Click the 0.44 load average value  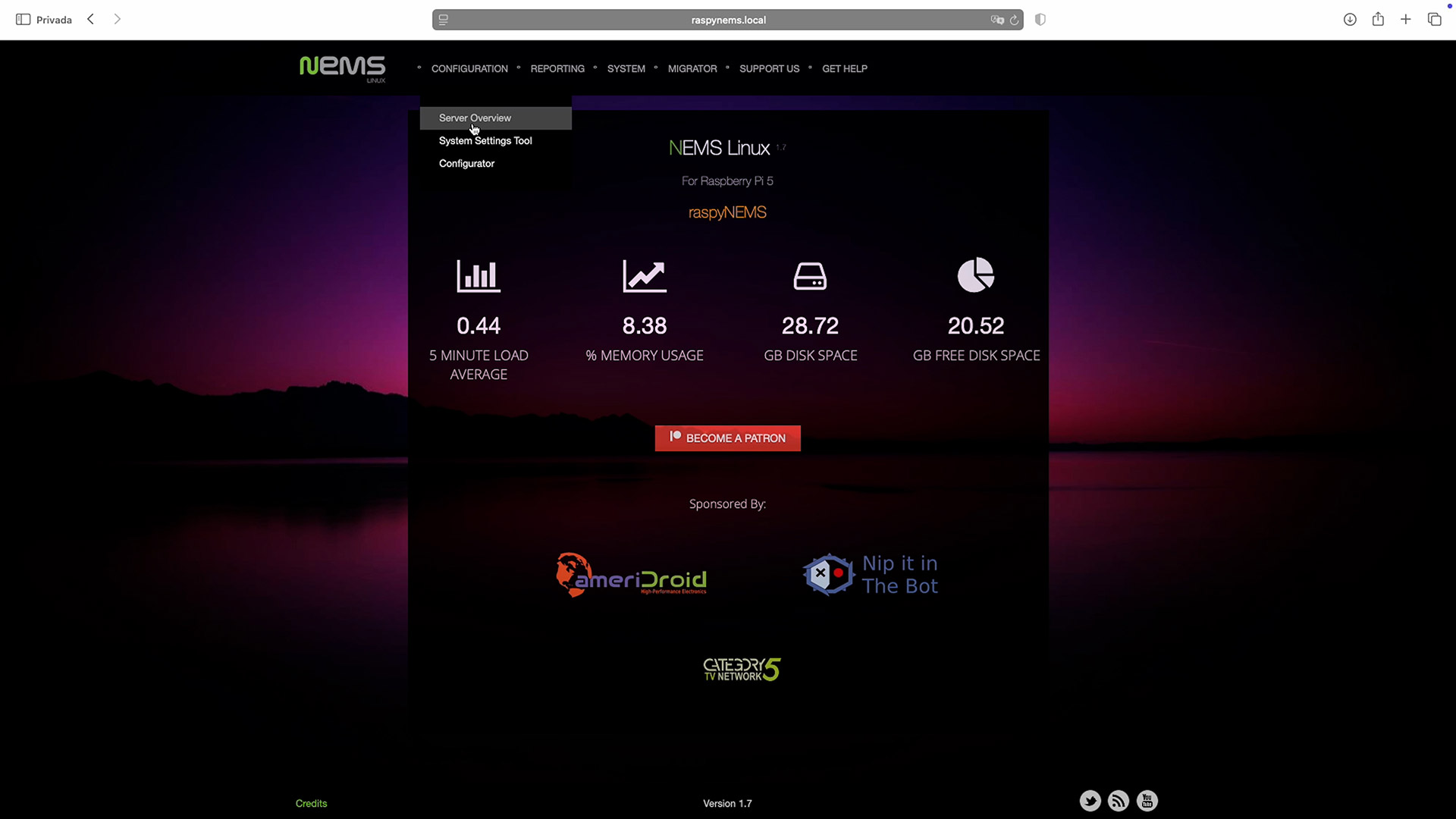point(479,326)
